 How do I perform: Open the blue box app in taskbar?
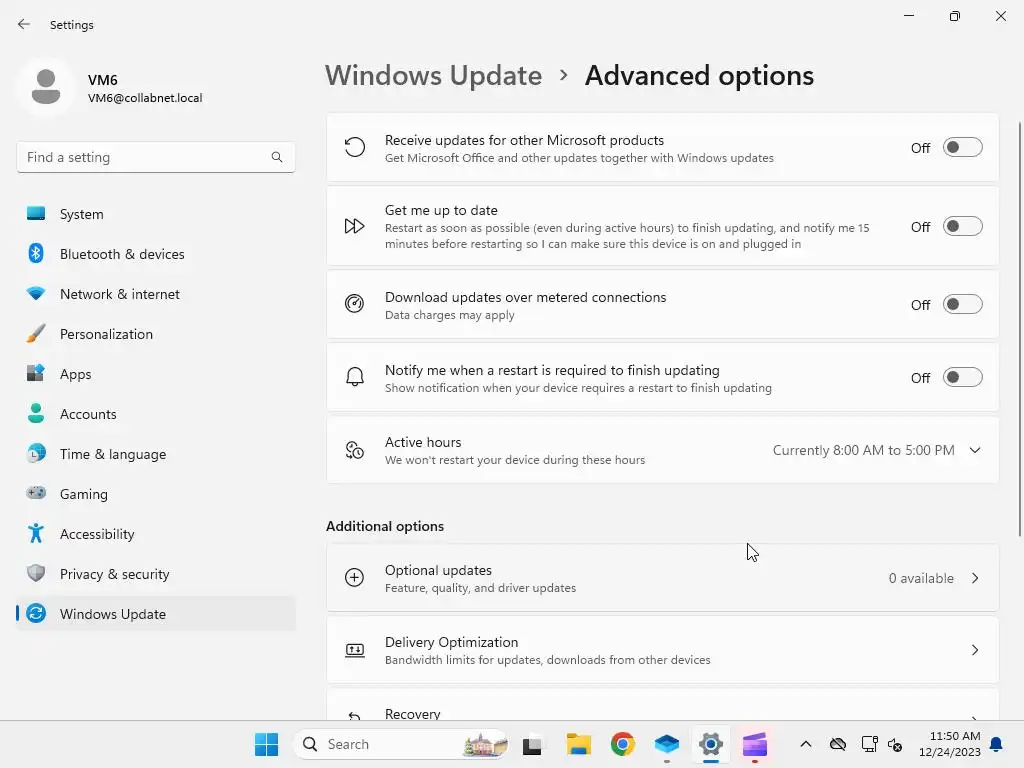tap(667, 744)
